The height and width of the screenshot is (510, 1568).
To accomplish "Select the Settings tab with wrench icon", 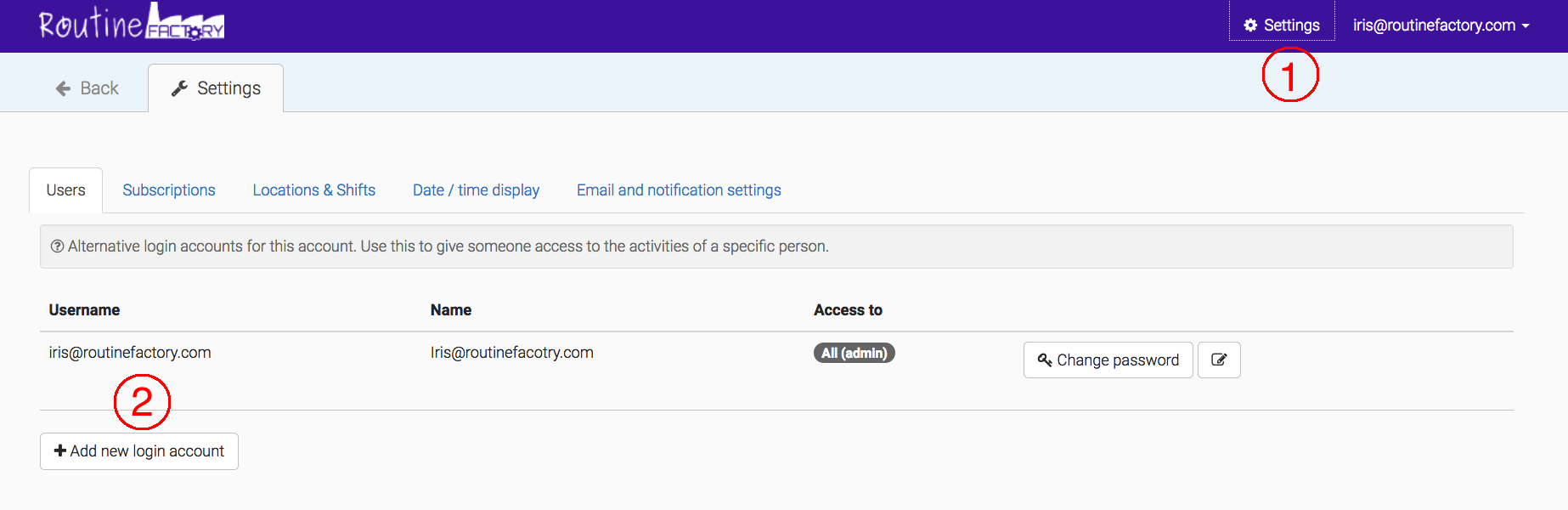I will point(216,88).
